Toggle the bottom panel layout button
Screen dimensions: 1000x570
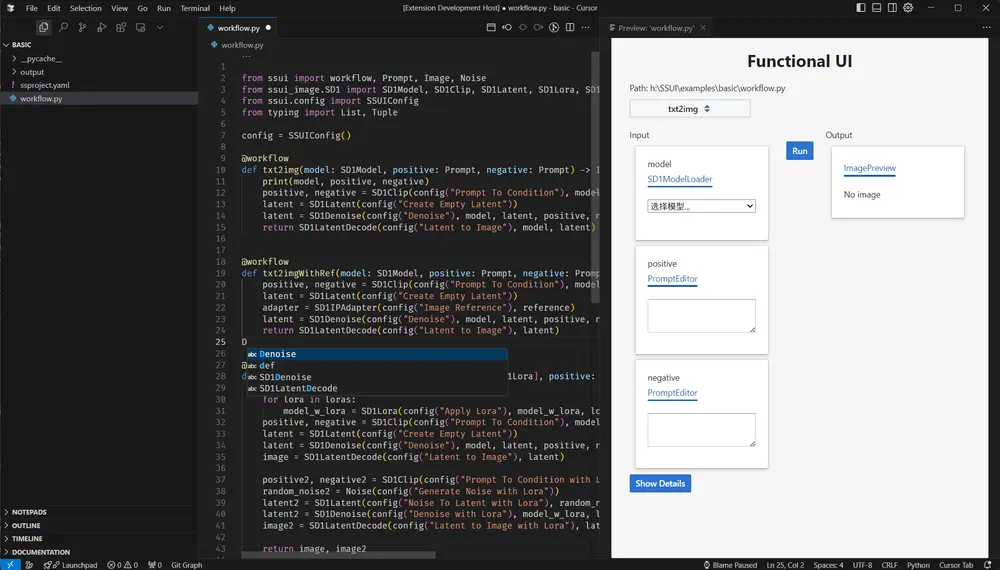point(875,8)
